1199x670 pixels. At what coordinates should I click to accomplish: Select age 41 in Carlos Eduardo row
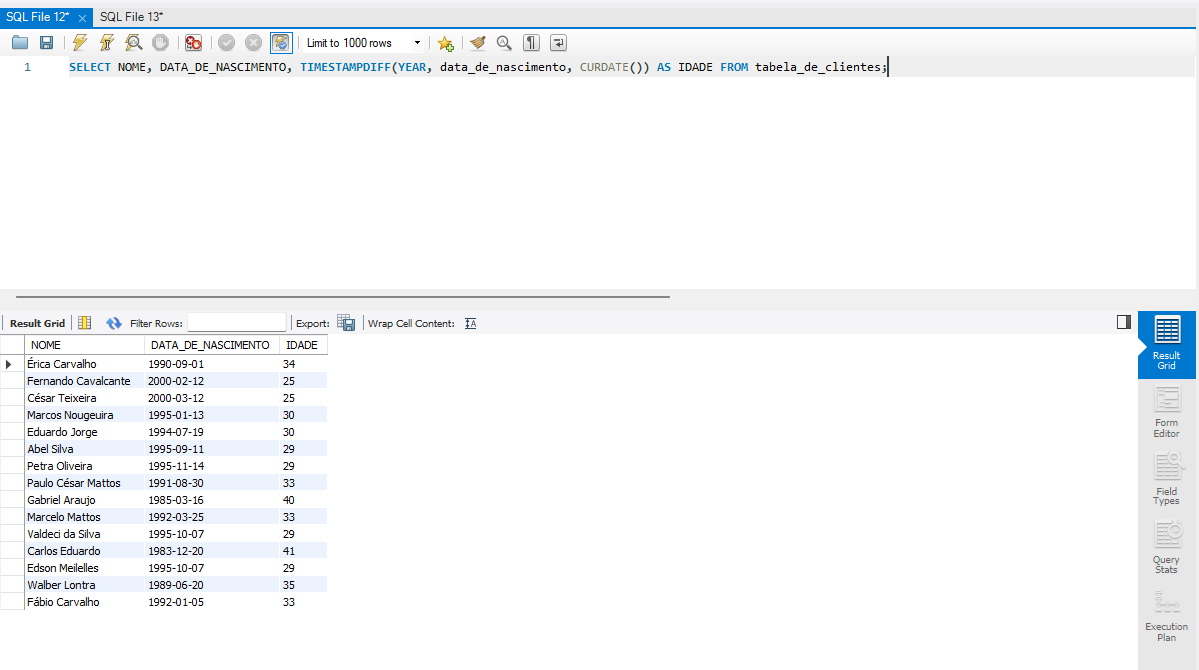pyautogui.click(x=303, y=551)
